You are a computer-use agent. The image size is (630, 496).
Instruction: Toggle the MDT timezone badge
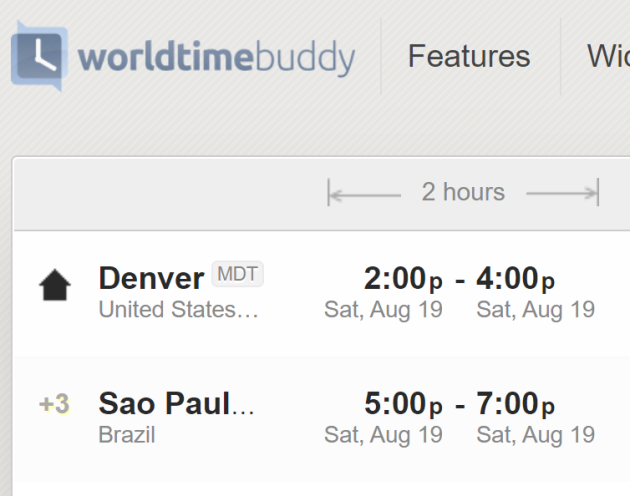237,274
